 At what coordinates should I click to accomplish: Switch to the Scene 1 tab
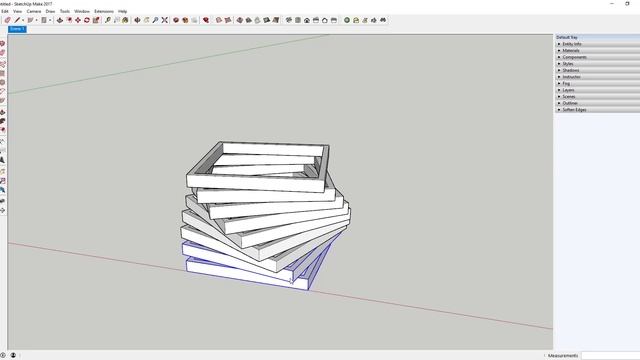(17, 29)
